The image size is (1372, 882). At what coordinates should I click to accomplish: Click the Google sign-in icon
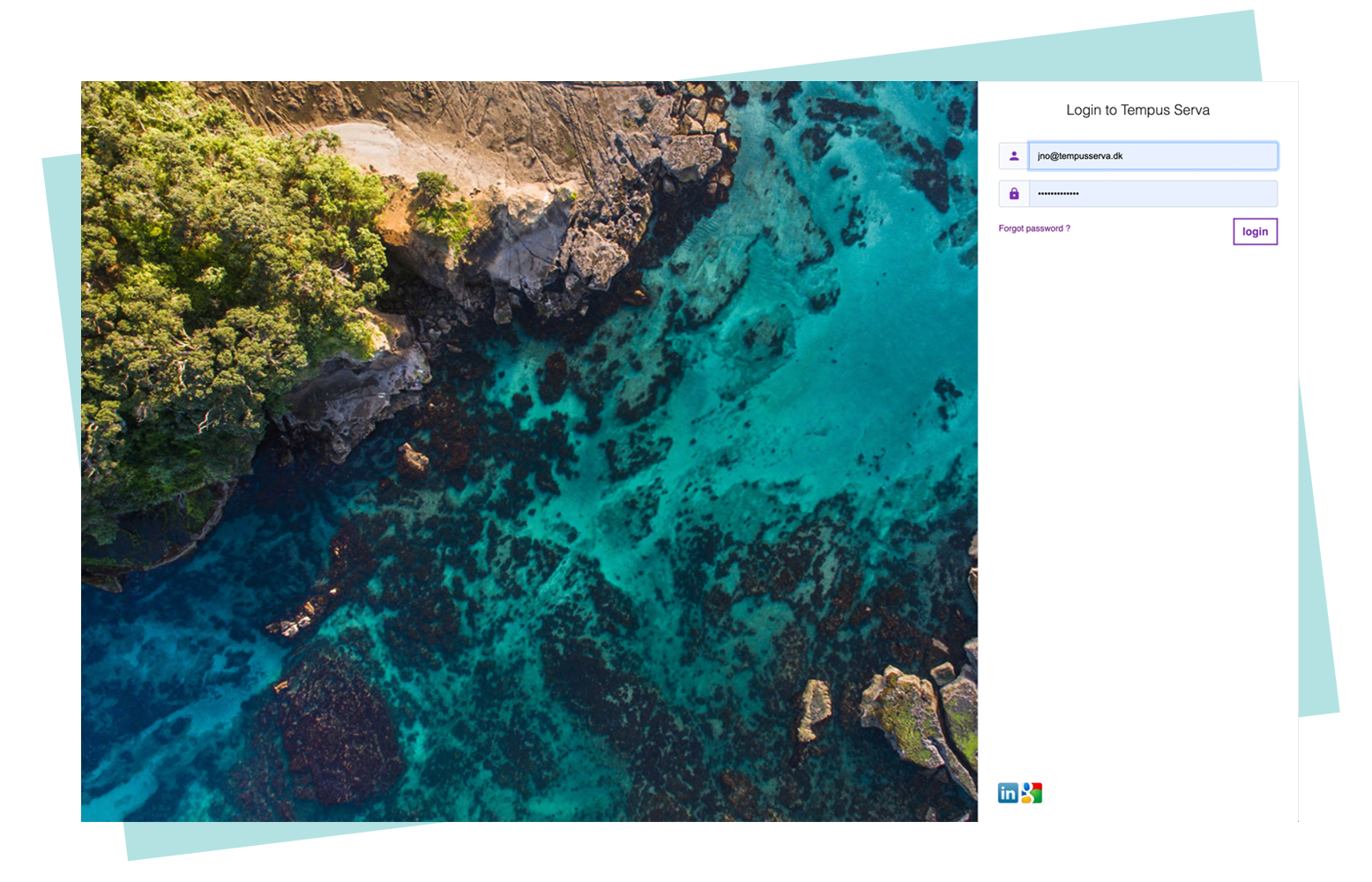pos(1032,793)
